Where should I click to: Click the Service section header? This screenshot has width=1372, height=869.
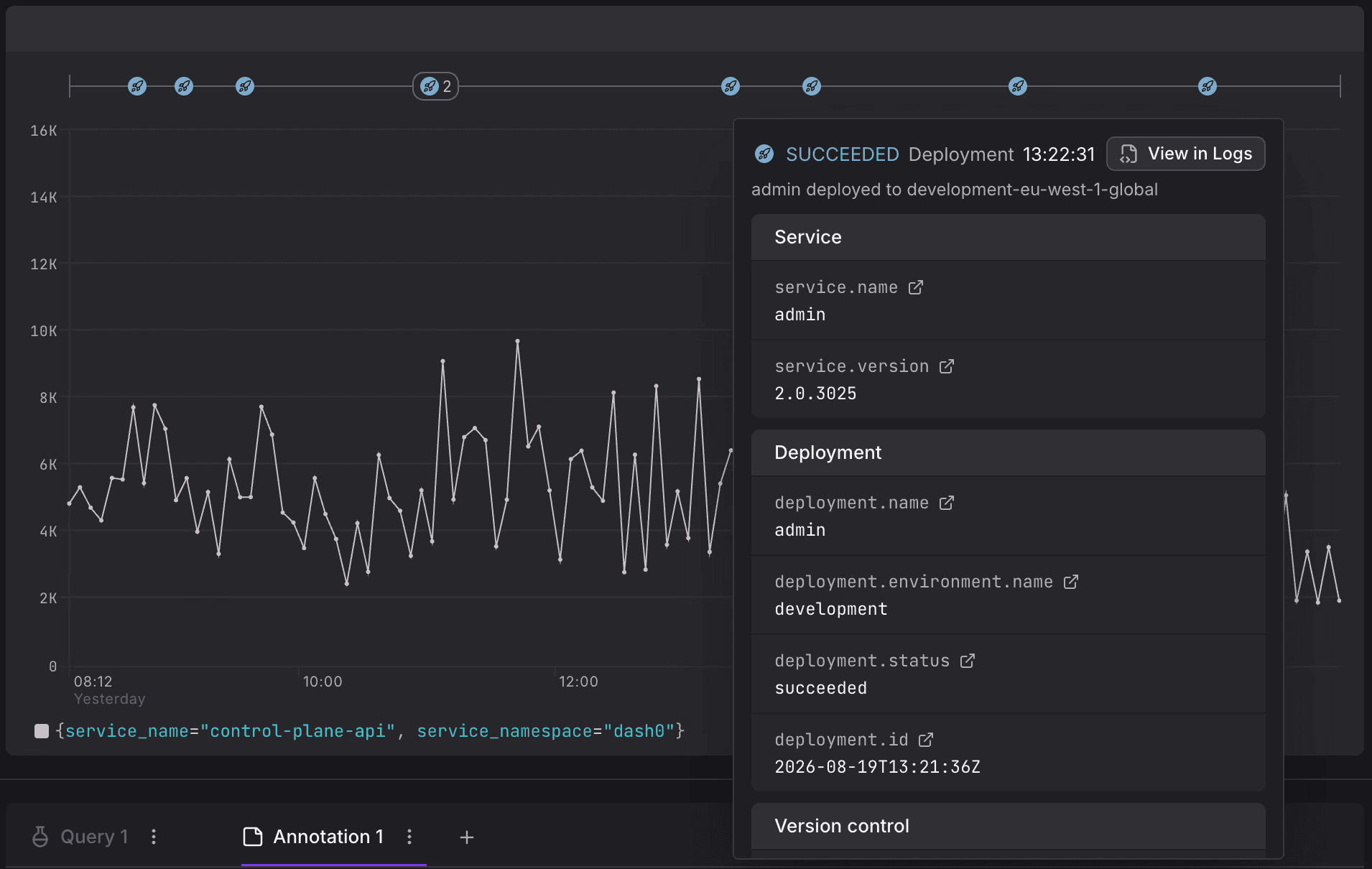click(x=1009, y=237)
